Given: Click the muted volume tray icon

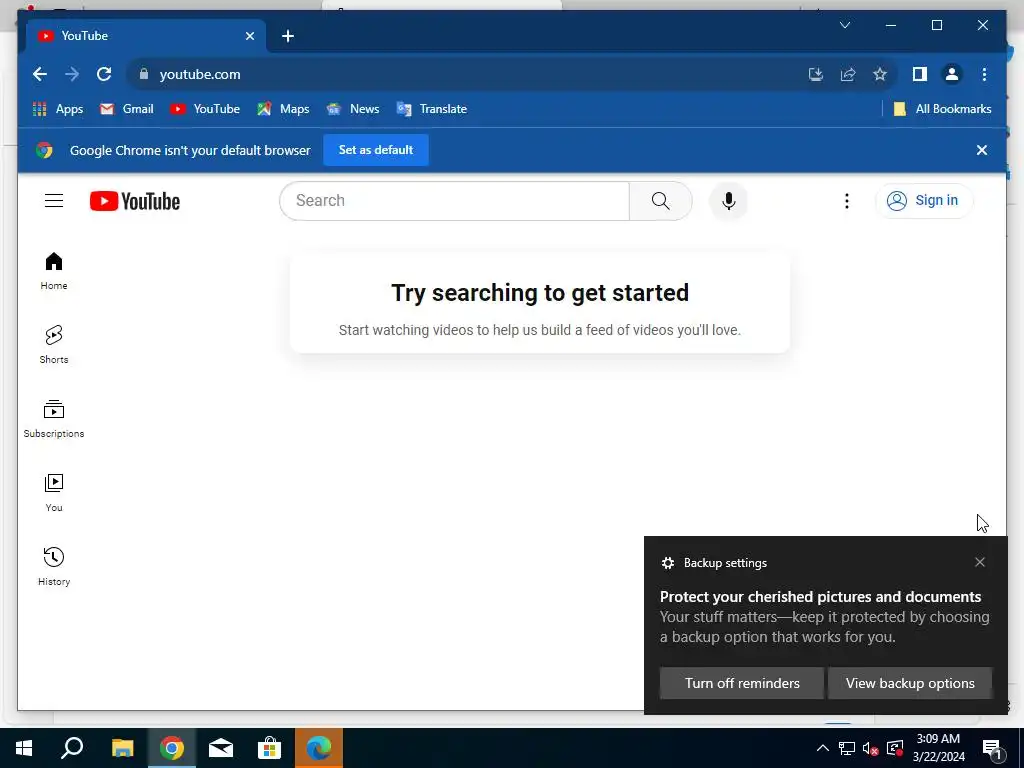Looking at the screenshot, I should click(x=871, y=748).
